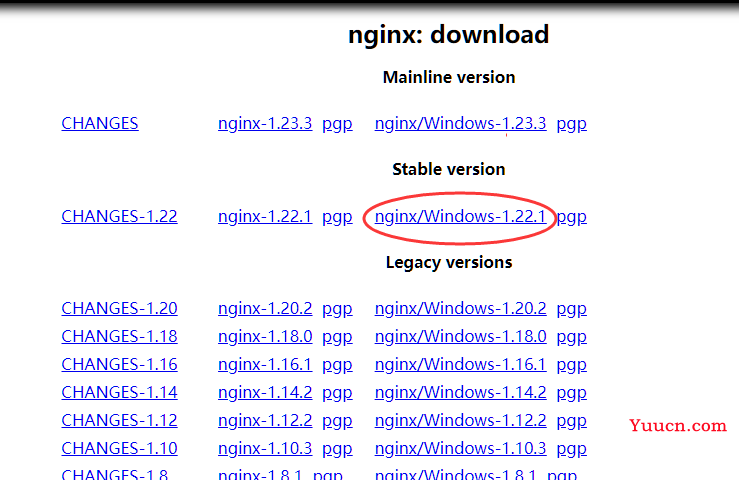Download nginx/Windows-1.10.3 build

460,448
